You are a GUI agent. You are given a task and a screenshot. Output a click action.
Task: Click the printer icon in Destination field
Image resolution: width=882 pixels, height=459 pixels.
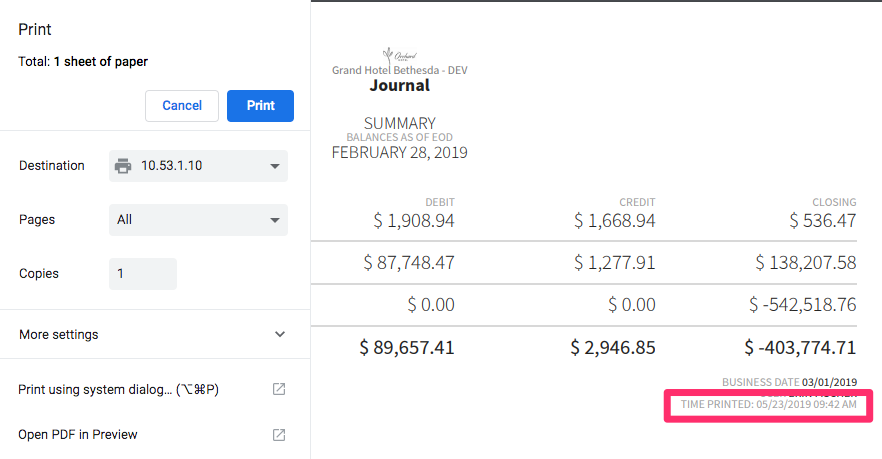point(123,166)
